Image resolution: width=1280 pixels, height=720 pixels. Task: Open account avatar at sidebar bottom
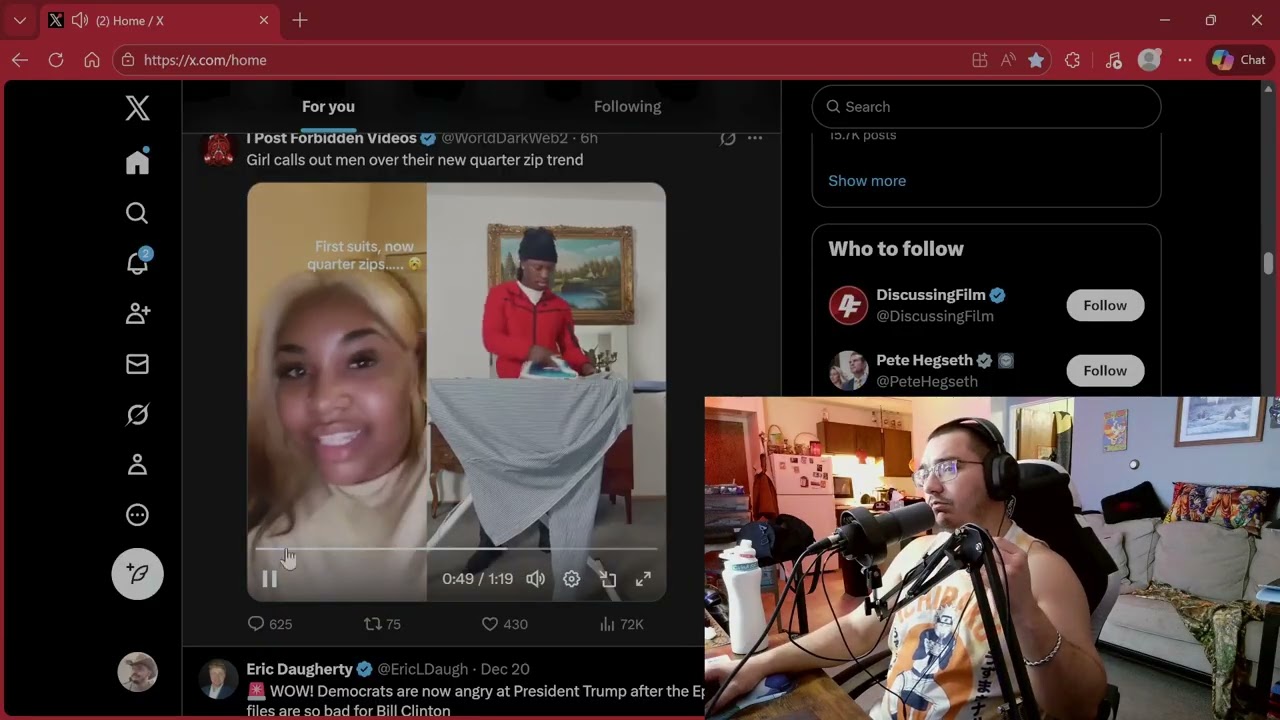[137, 672]
